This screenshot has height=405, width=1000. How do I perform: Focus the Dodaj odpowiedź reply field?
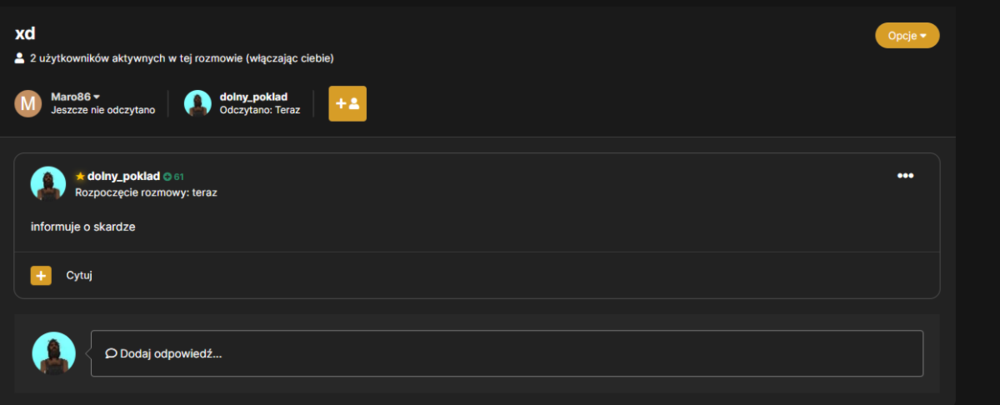(507, 353)
